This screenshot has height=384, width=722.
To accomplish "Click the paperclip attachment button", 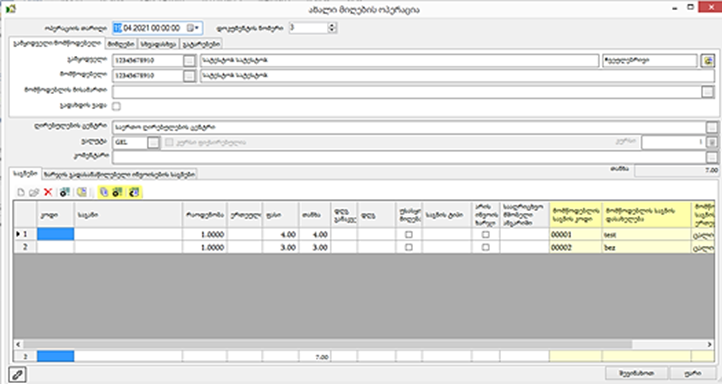I will [17, 374].
